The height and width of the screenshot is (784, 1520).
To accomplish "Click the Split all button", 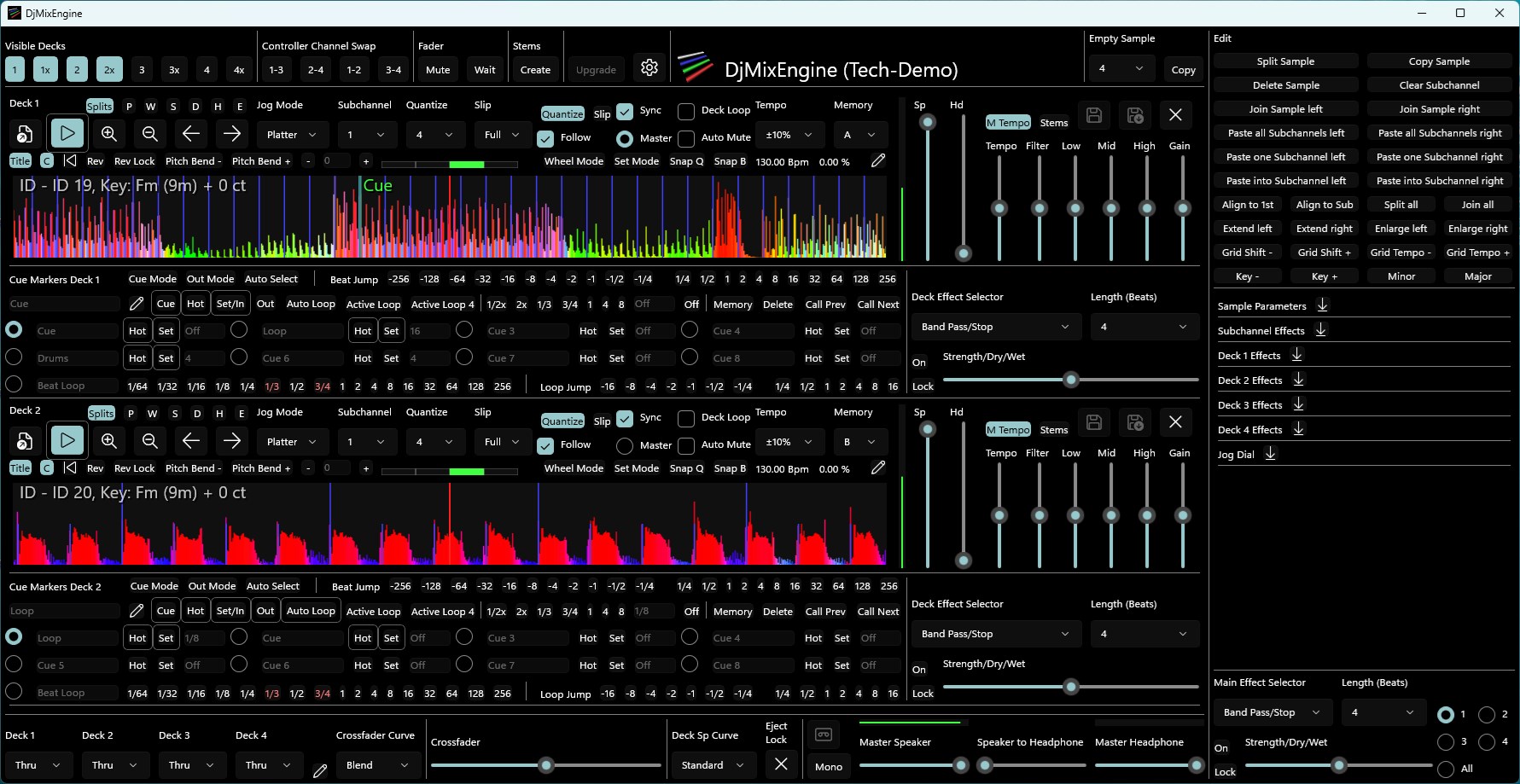I will tap(1401, 204).
